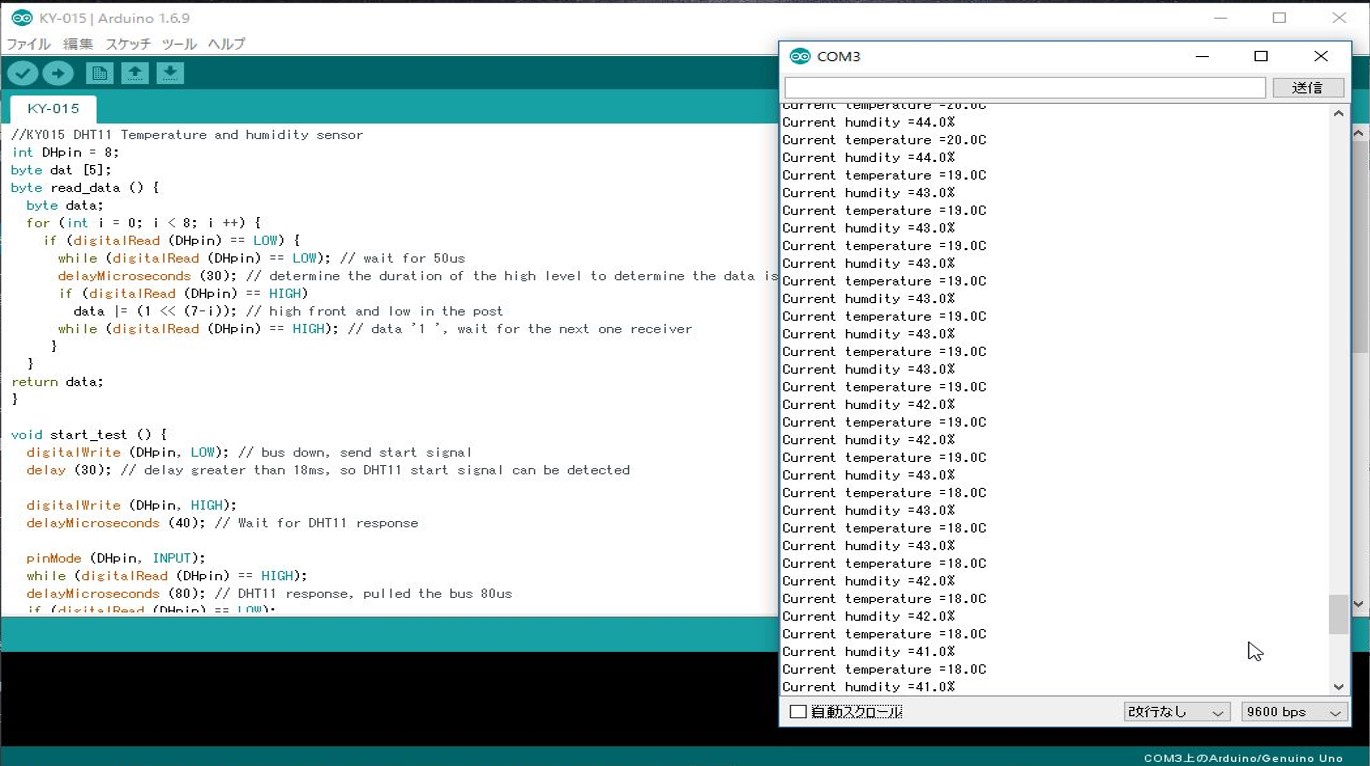Click the serial monitor text input field
The height and width of the screenshot is (766, 1370).
pyautogui.click(x=1024, y=88)
